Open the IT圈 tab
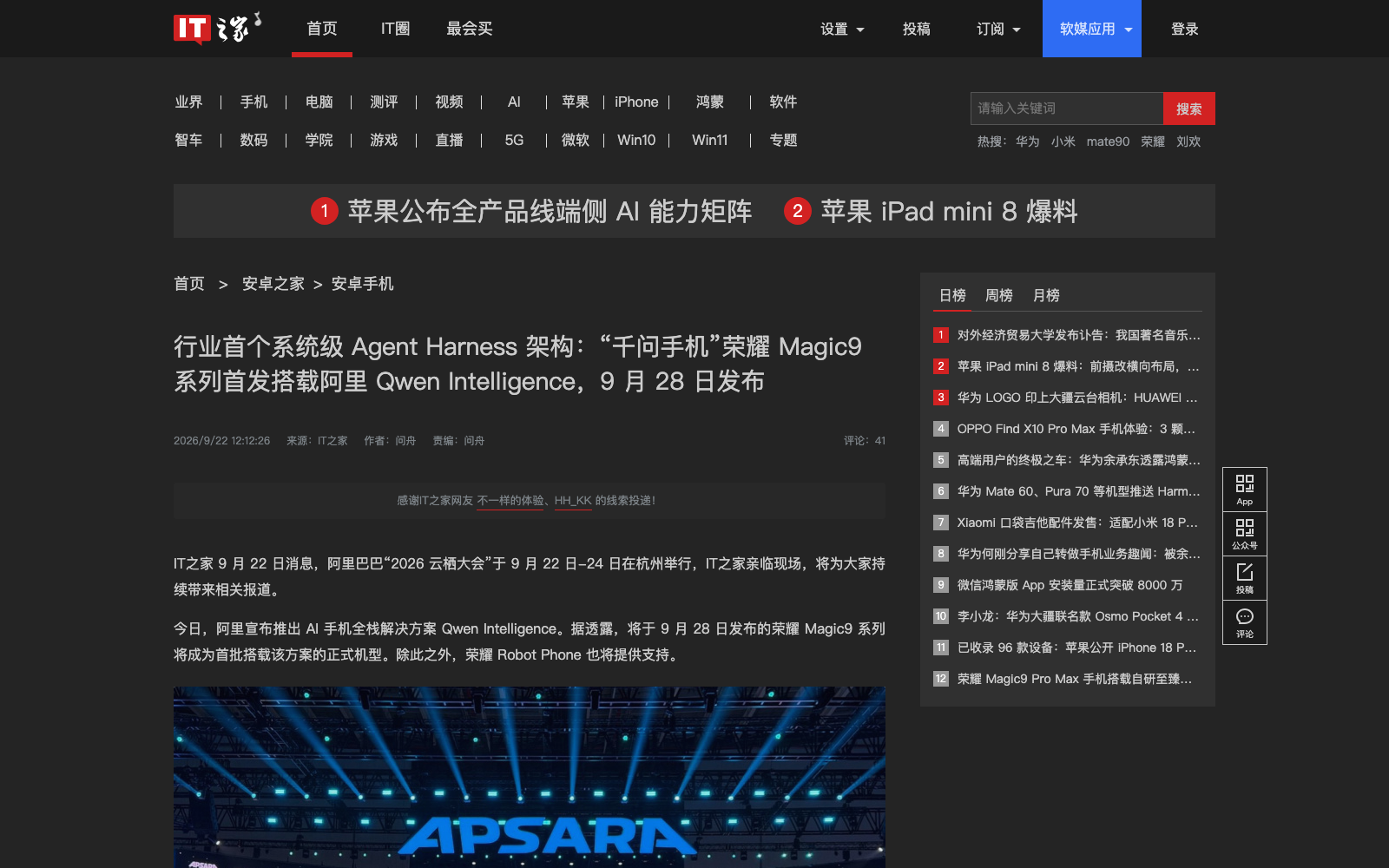The image size is (1389, 868). [x=396, y=29]
